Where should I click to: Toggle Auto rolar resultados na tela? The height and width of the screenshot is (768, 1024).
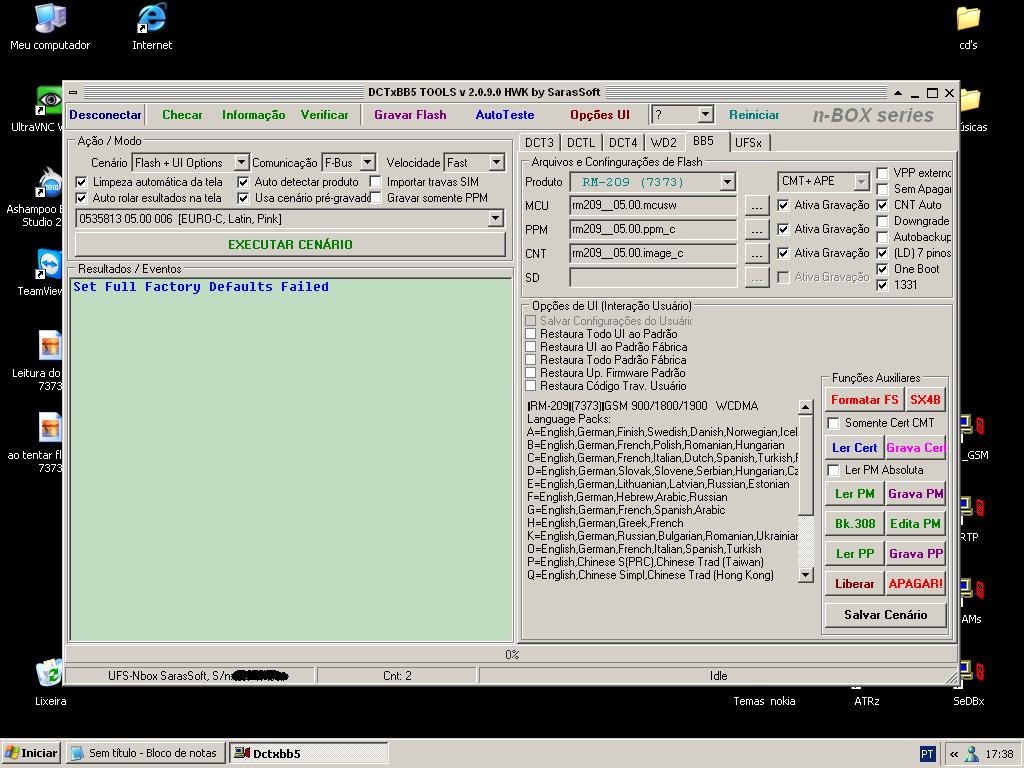[82, 198]
